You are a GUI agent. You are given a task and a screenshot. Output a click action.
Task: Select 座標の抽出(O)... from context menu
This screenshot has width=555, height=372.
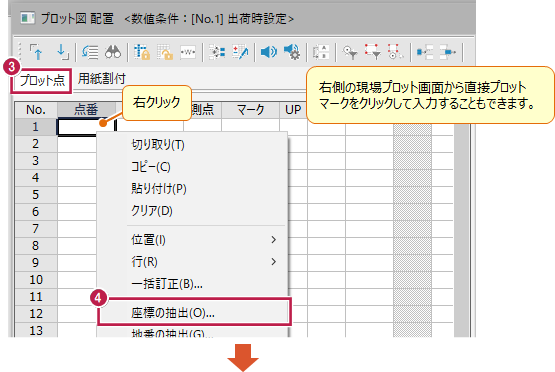194,312
